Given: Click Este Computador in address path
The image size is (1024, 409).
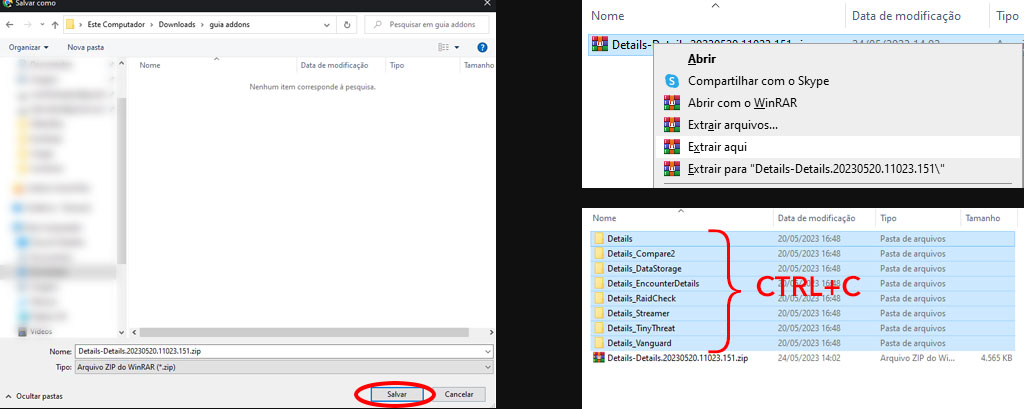Looking at the screenshot, I should (114, 25).
